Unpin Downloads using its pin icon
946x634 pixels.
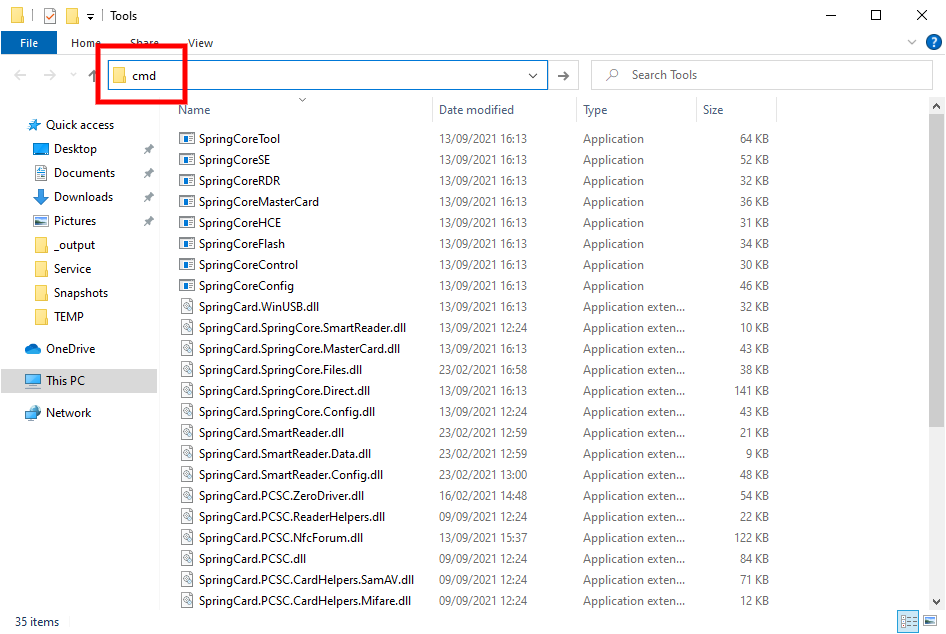point(148,197)
